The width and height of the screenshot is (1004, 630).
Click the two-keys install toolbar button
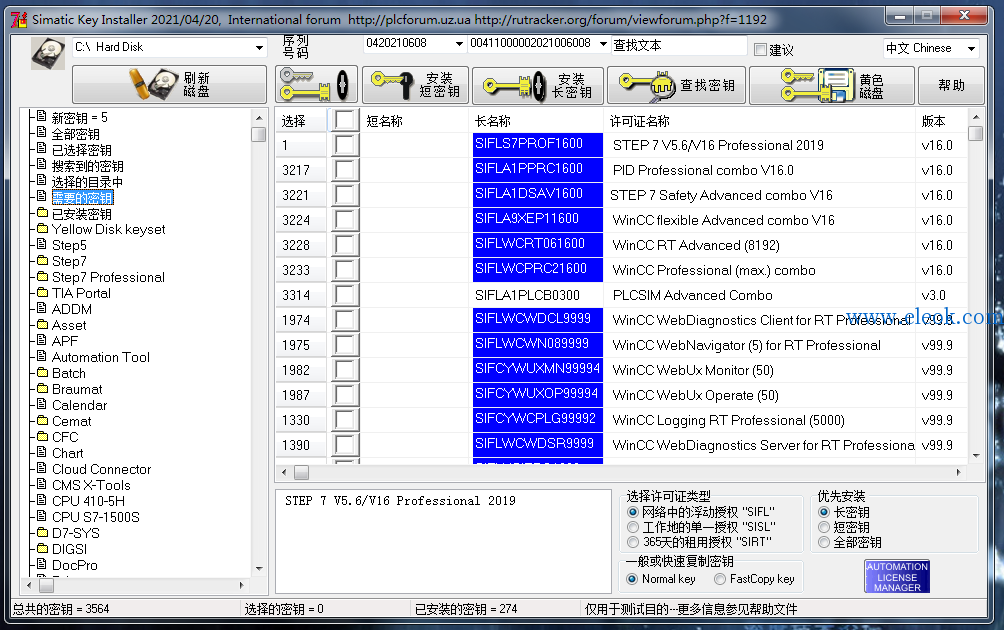[316, 85]
